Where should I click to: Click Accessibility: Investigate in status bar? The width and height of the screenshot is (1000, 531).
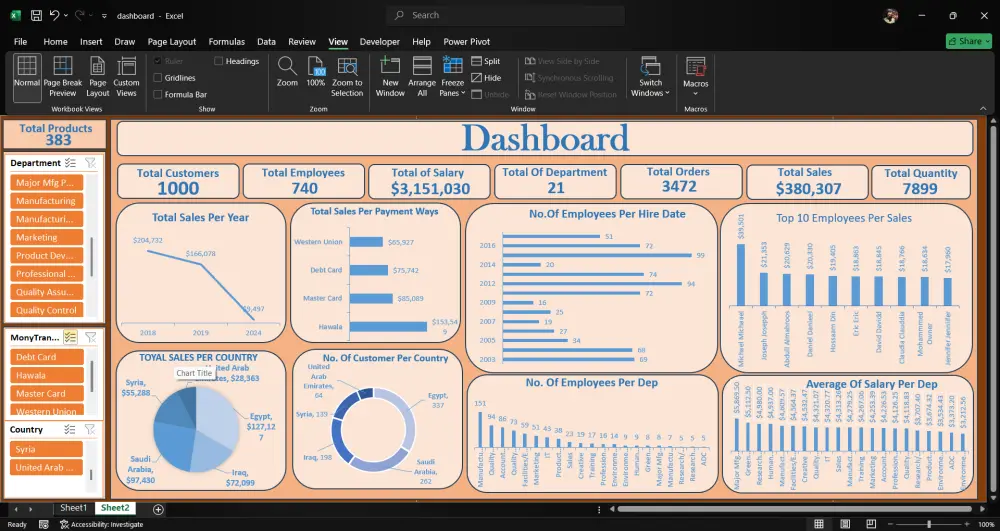coord(102,524)
